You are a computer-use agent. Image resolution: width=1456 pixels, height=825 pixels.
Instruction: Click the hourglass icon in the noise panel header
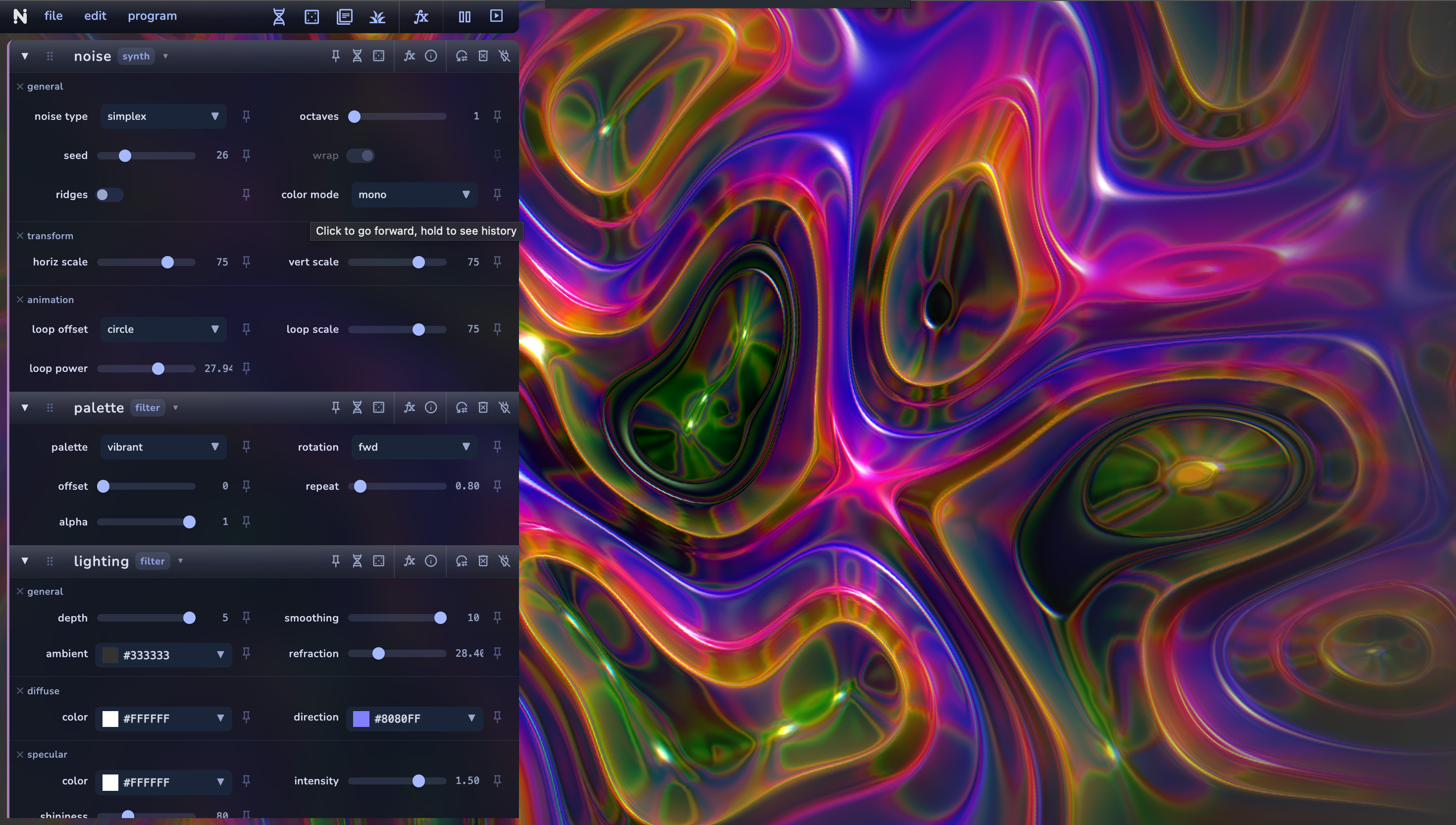point(357,56)
